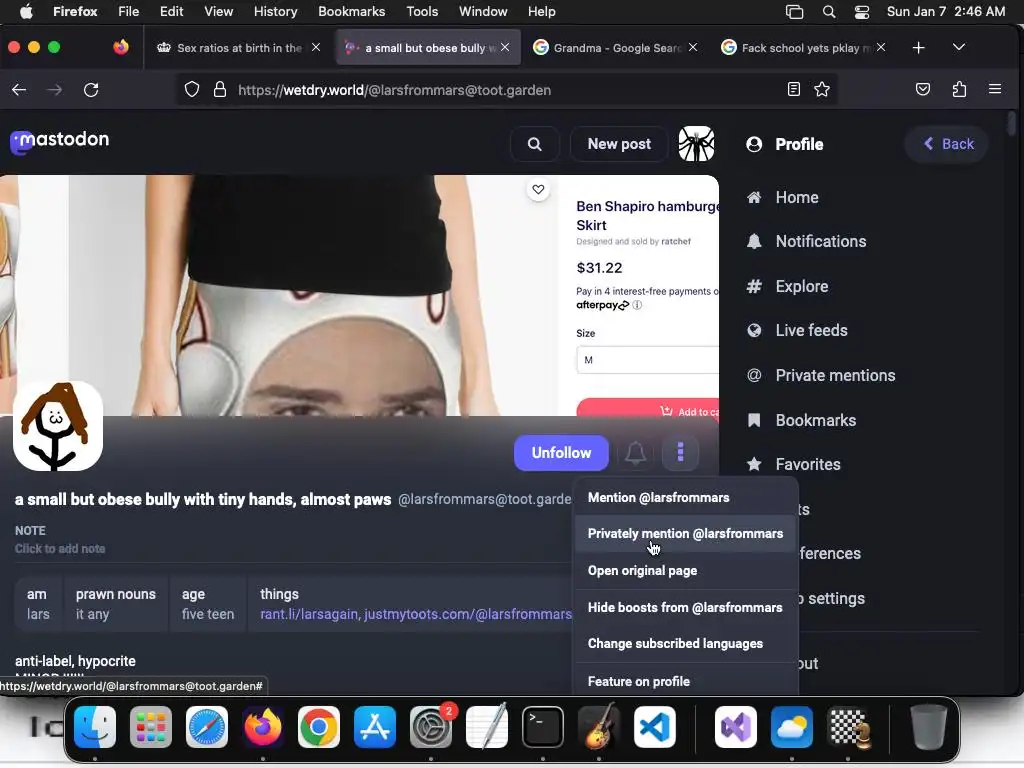1024x768 pixels.
Task: Reload the page in Firefox
Action: click(x=91, y=89)
